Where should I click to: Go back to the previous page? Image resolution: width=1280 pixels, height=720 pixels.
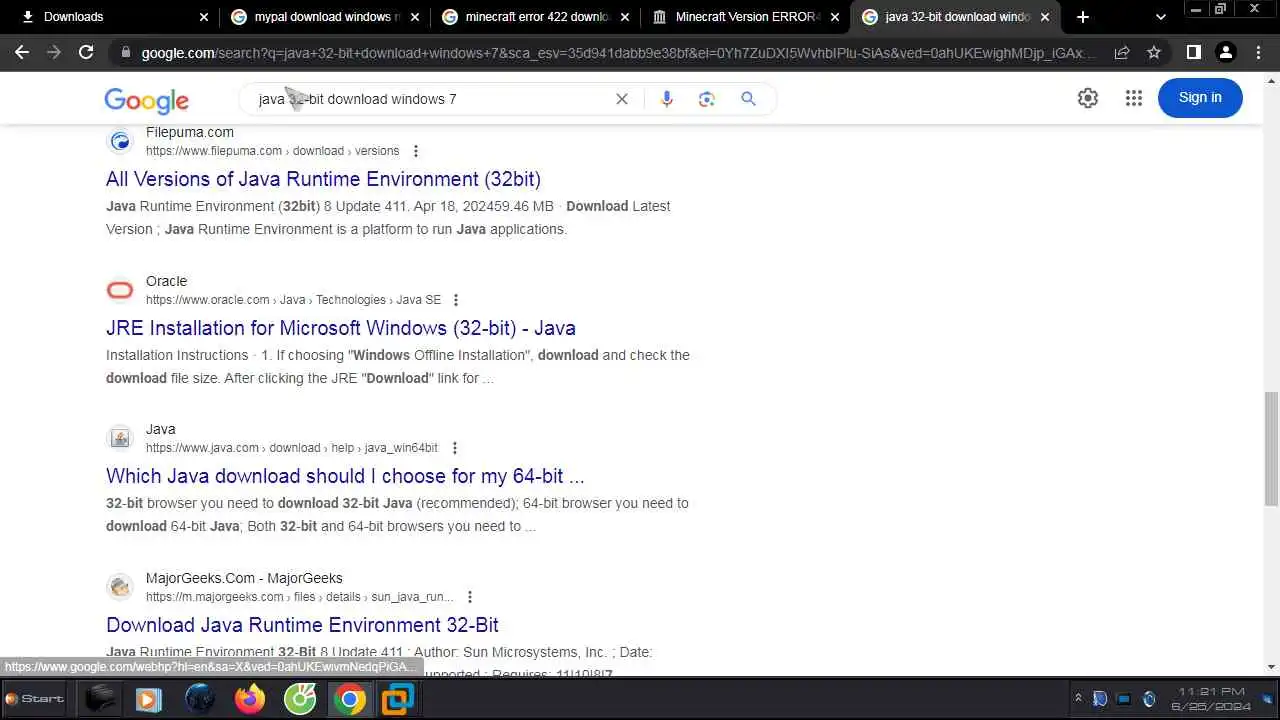point(22,52)
